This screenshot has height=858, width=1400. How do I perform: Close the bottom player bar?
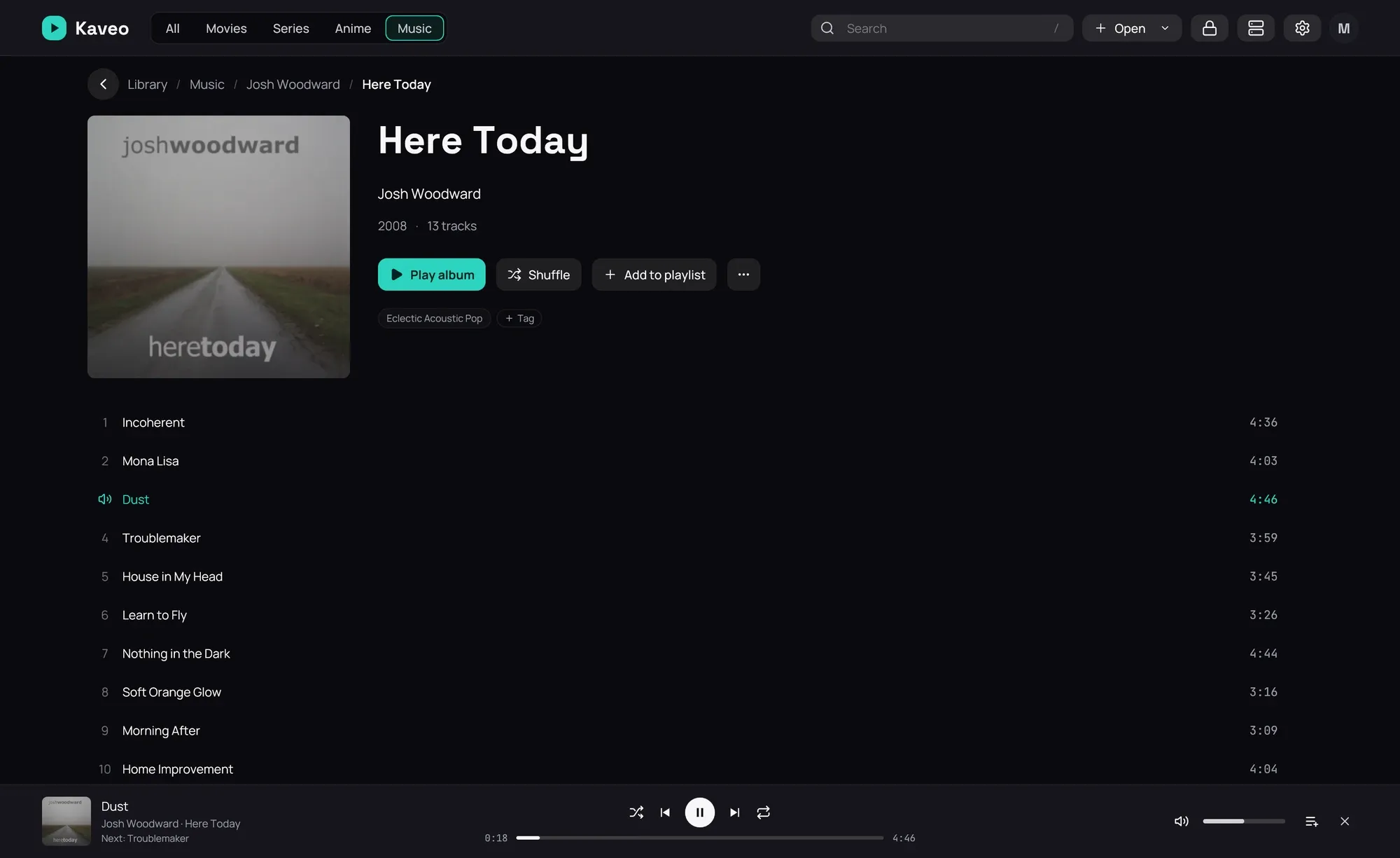tap(1345, 821)
